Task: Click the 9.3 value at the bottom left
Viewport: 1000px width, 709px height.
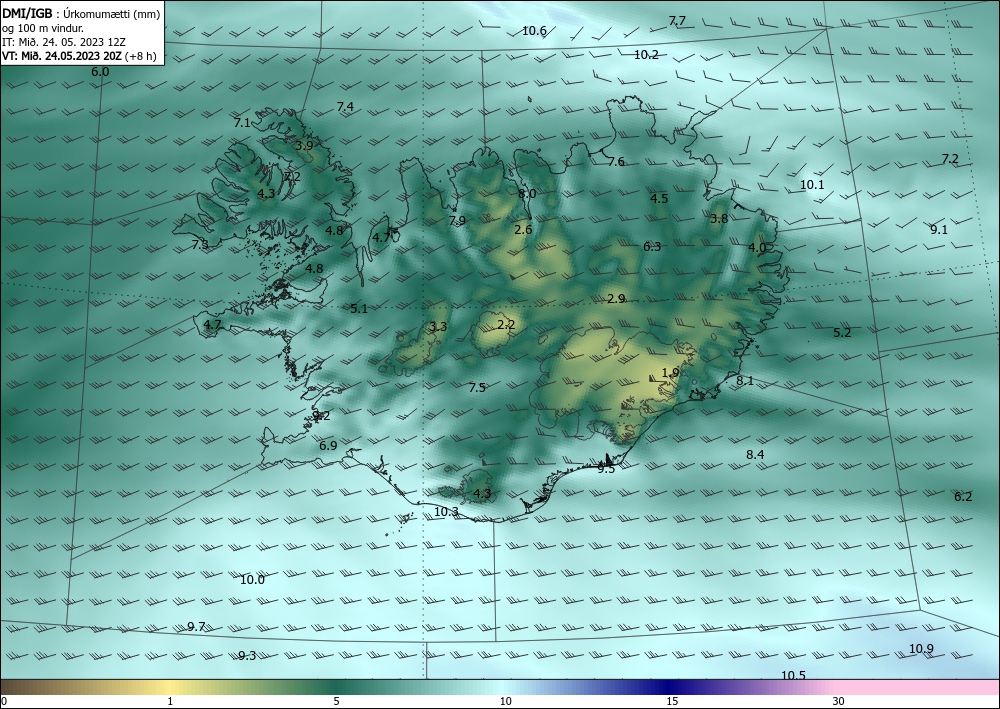Action: (247, 656)
